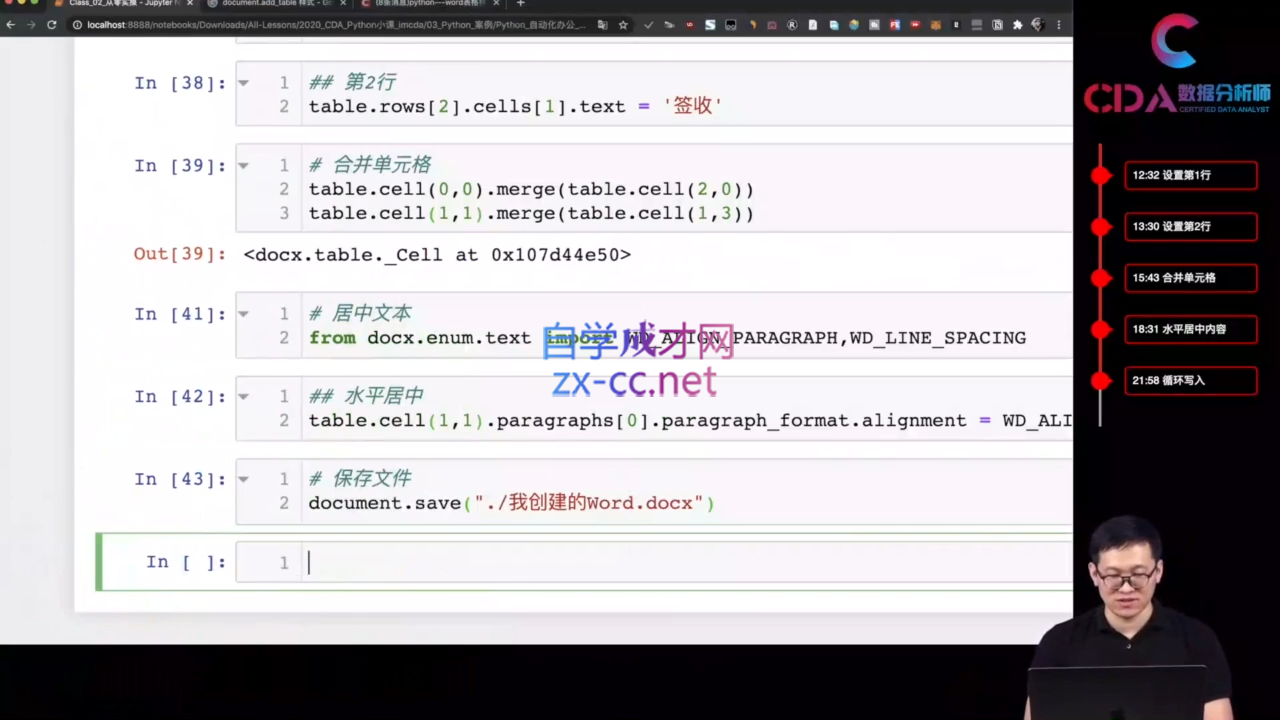1280x720 pixels.
Task: Click into the empty In [ ] cell
Action: click(x=688, y=563)
